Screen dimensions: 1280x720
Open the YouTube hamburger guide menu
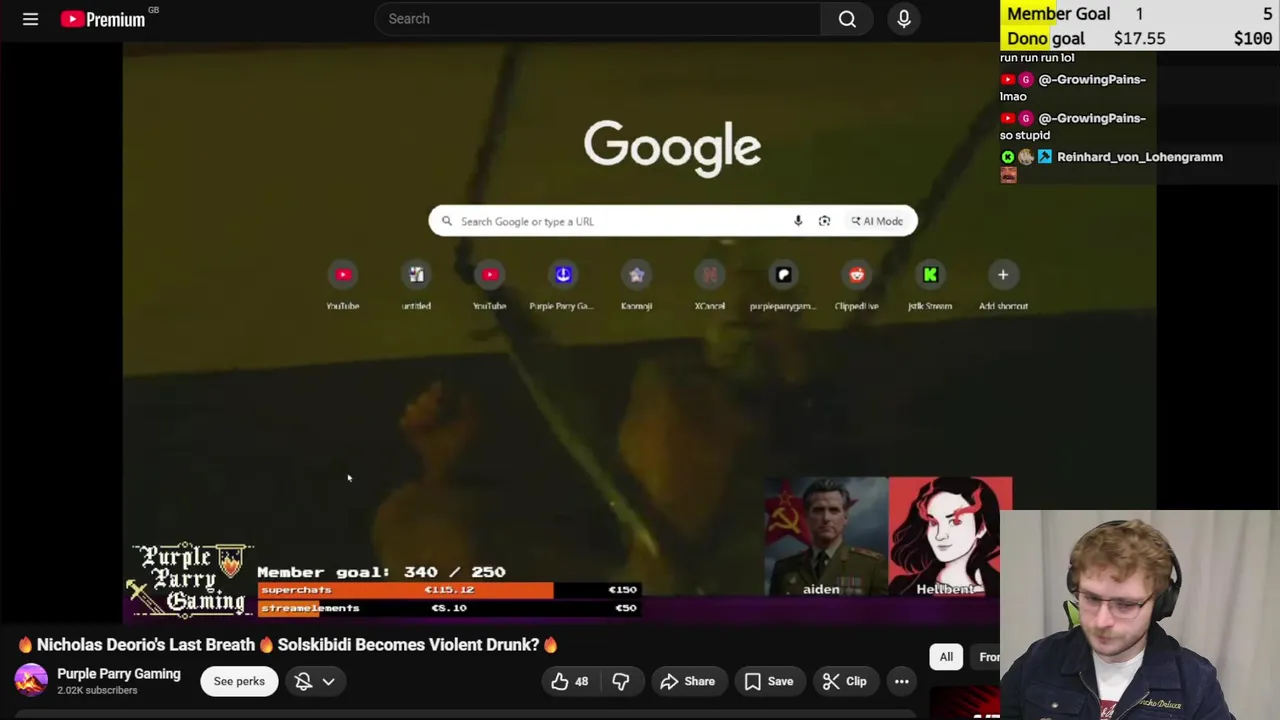[30, 19]
